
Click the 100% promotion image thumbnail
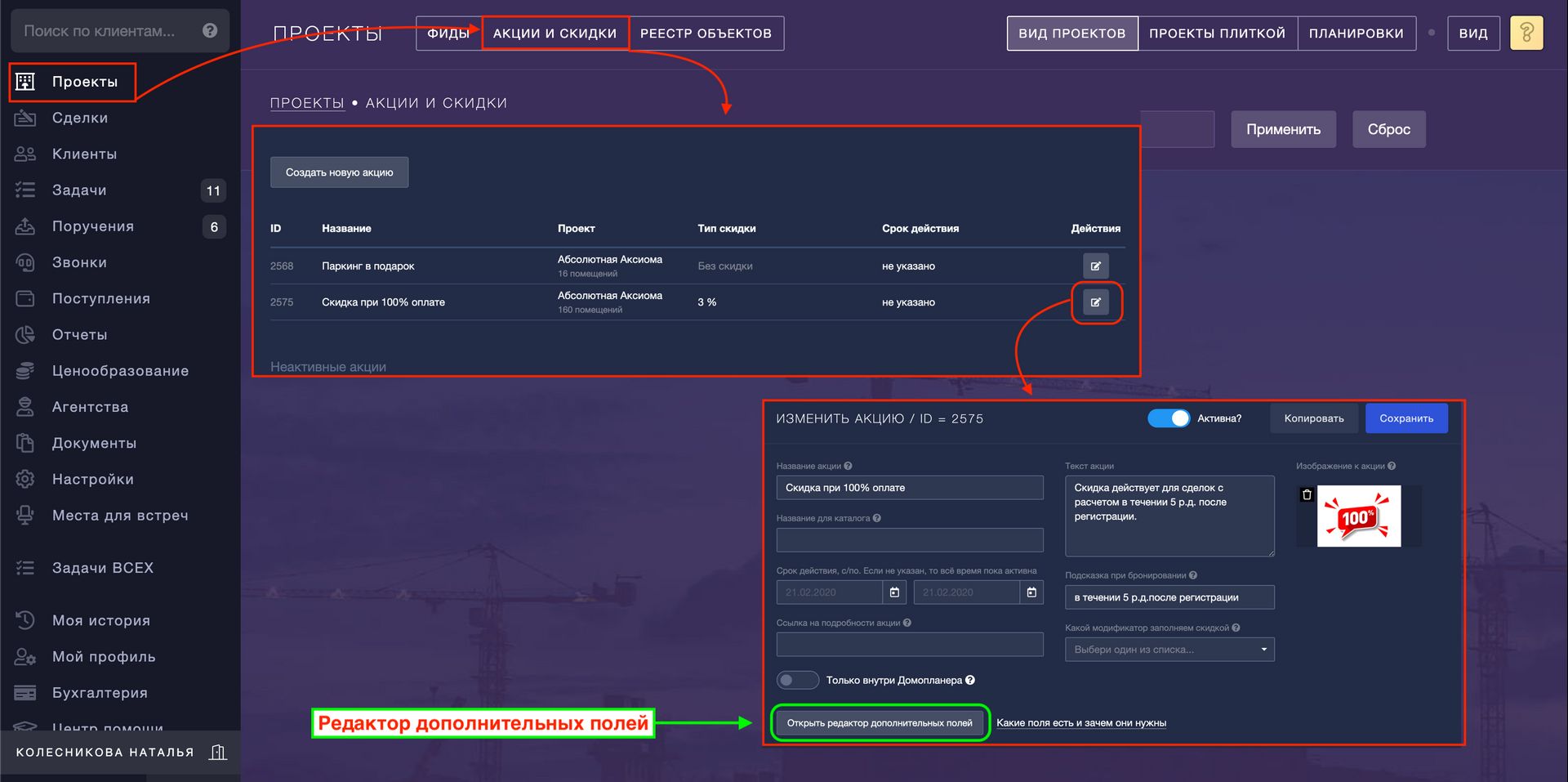pos(1358,516)
